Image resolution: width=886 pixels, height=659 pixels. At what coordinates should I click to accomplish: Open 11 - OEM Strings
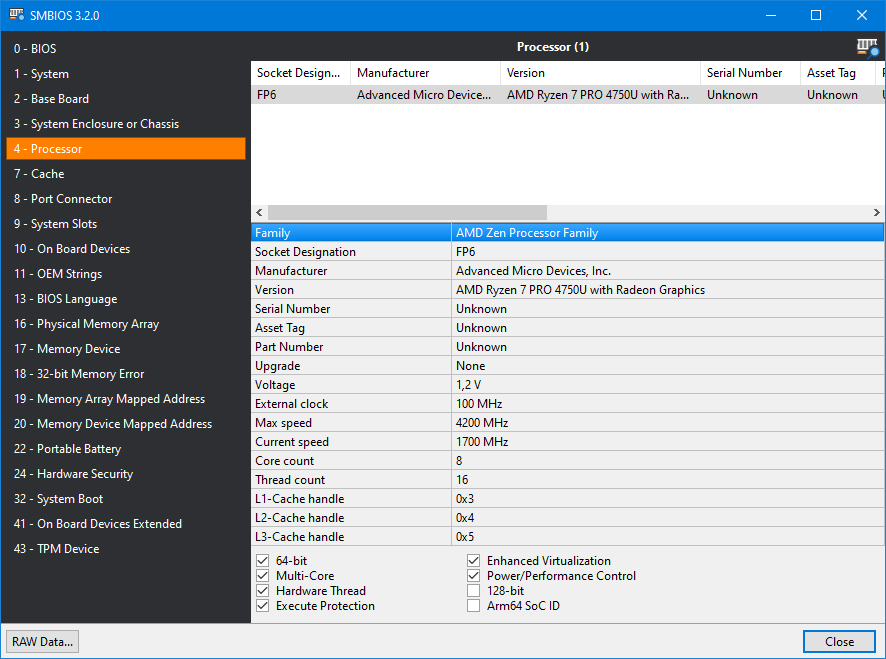tap(126, 274)
